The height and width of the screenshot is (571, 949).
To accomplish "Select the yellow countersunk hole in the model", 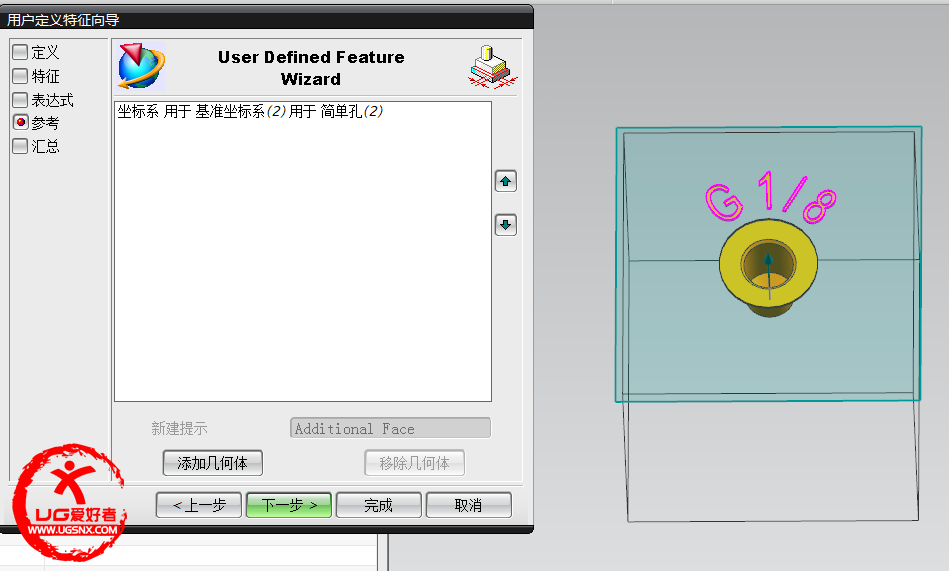I will click(769, 268).
